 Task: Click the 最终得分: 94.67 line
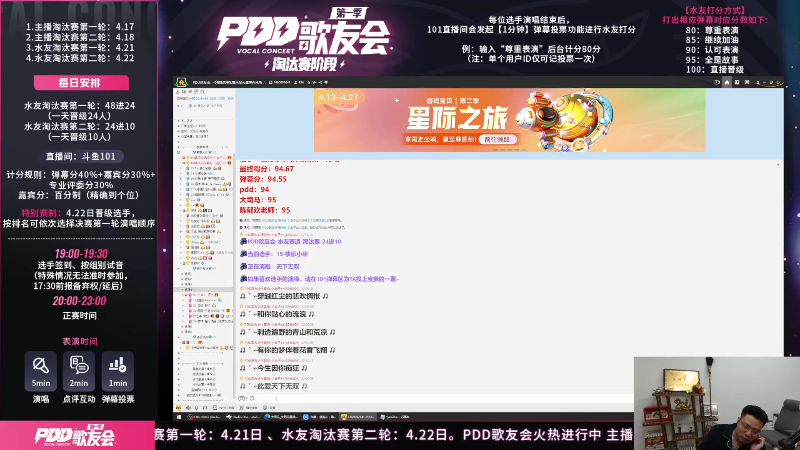point(266,169)
